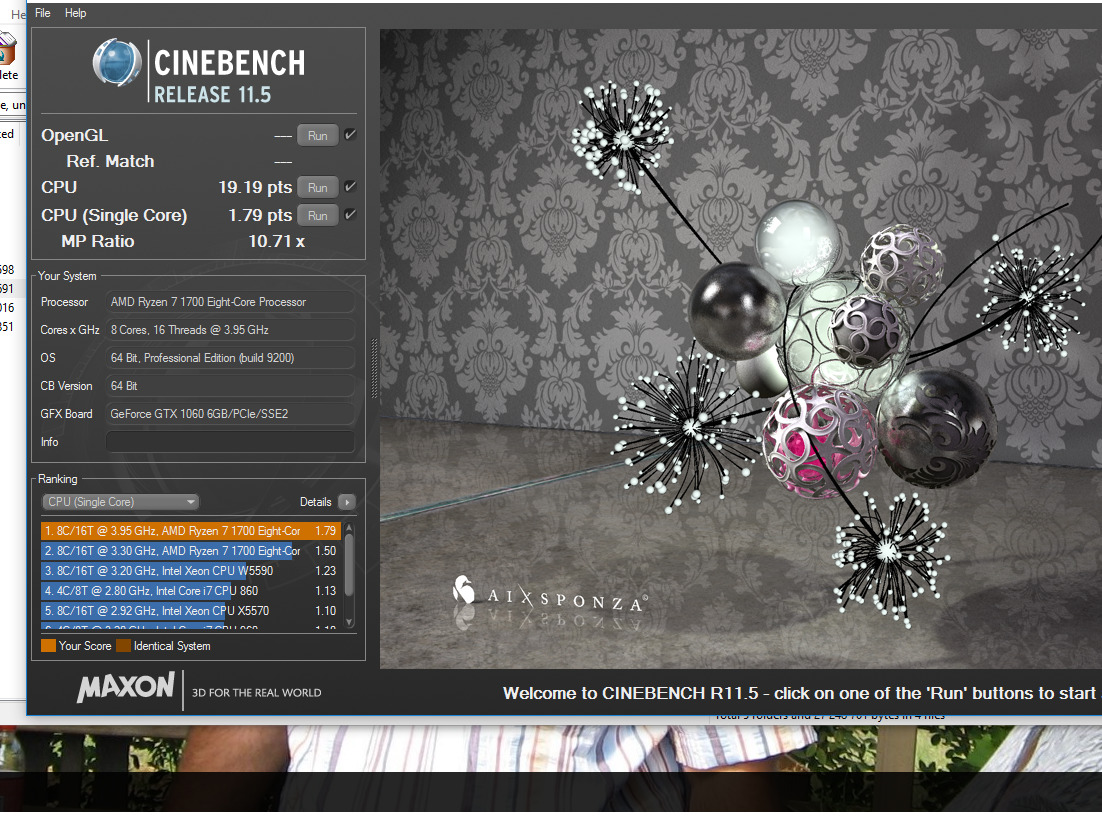
Task: Click the GFX Board field GeForce GTX 1060
Action: pos(231,414)
